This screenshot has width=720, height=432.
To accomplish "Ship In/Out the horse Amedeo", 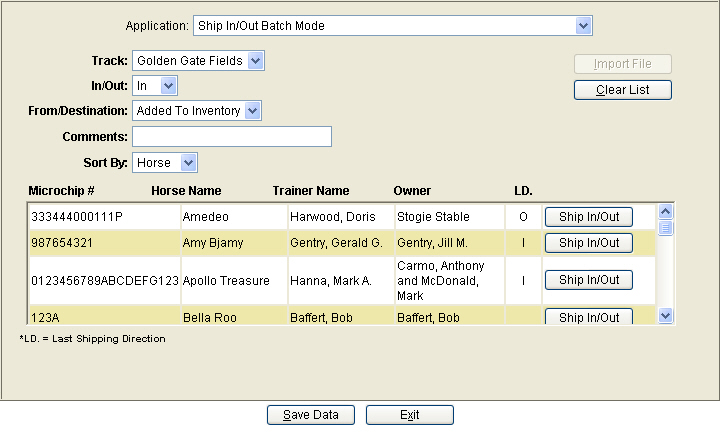I will (x=589, y=217).
